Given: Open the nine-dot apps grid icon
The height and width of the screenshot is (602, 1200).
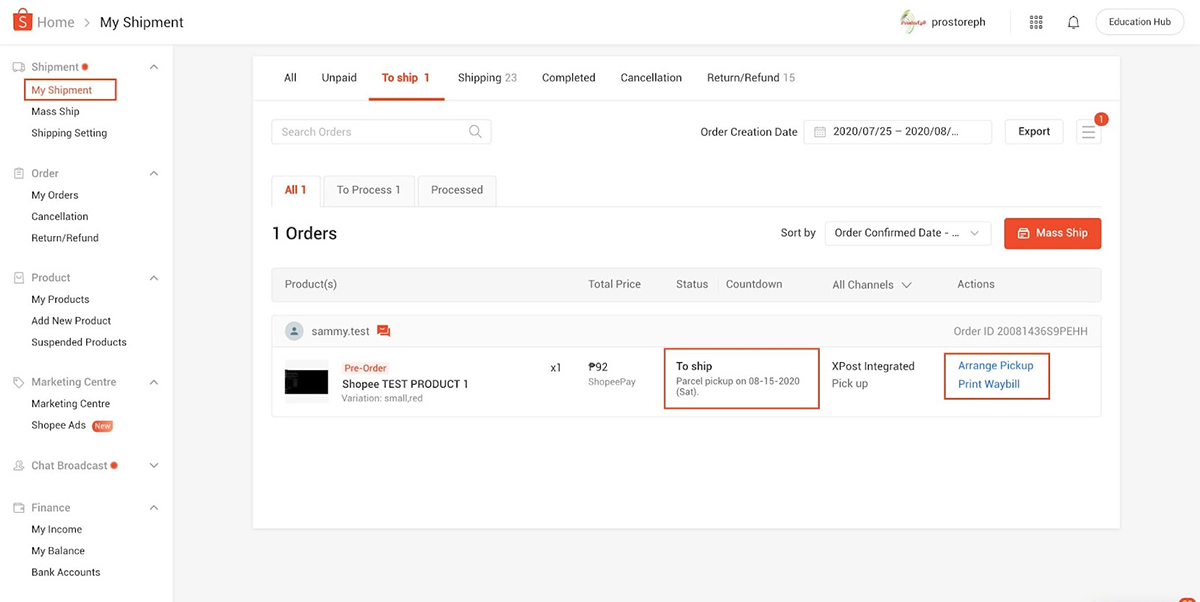Looking at the screenshot, I should tap(1036, 21).
